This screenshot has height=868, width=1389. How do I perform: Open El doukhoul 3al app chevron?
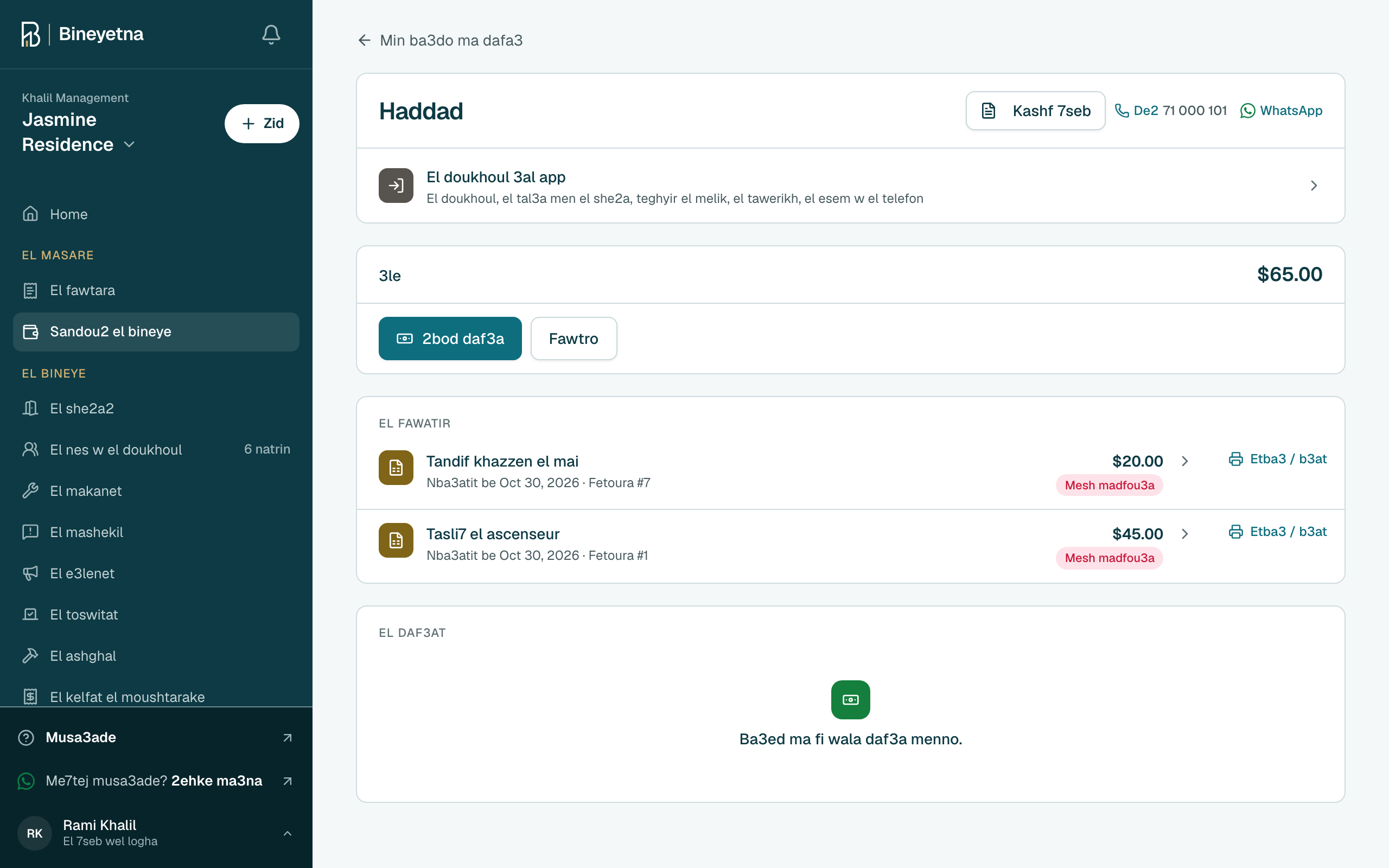(1314, 186)
